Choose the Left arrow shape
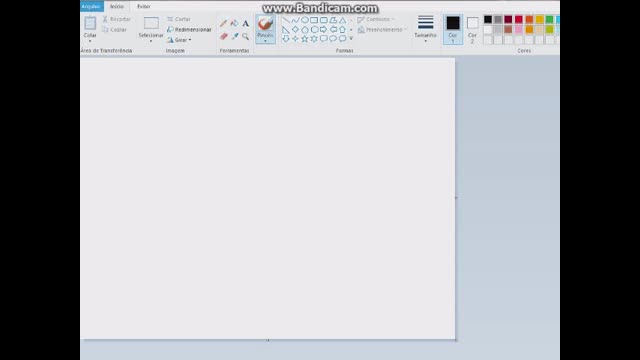This screenshot has height=360, width=640. 333,29
